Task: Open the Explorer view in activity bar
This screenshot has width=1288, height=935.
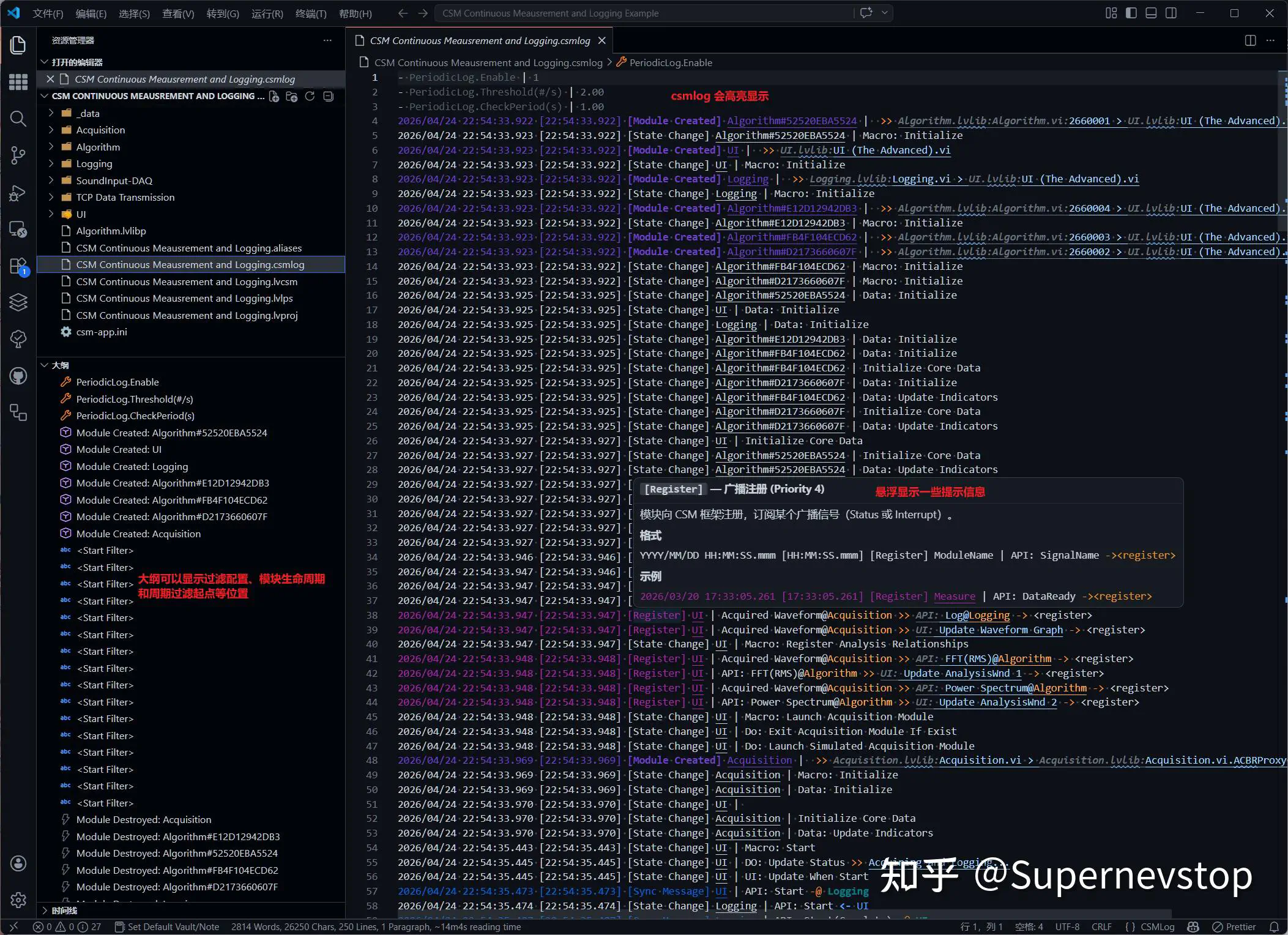Action: click(18, 45)
